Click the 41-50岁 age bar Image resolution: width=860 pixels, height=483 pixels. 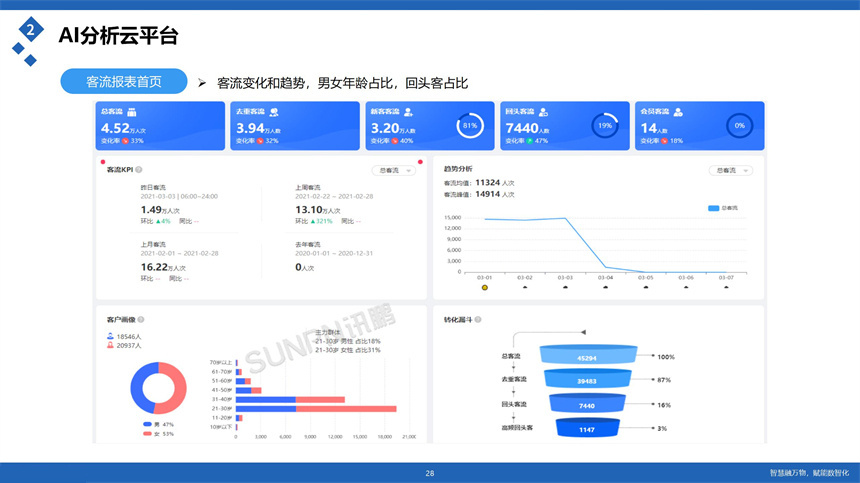(x=248, y=390)
